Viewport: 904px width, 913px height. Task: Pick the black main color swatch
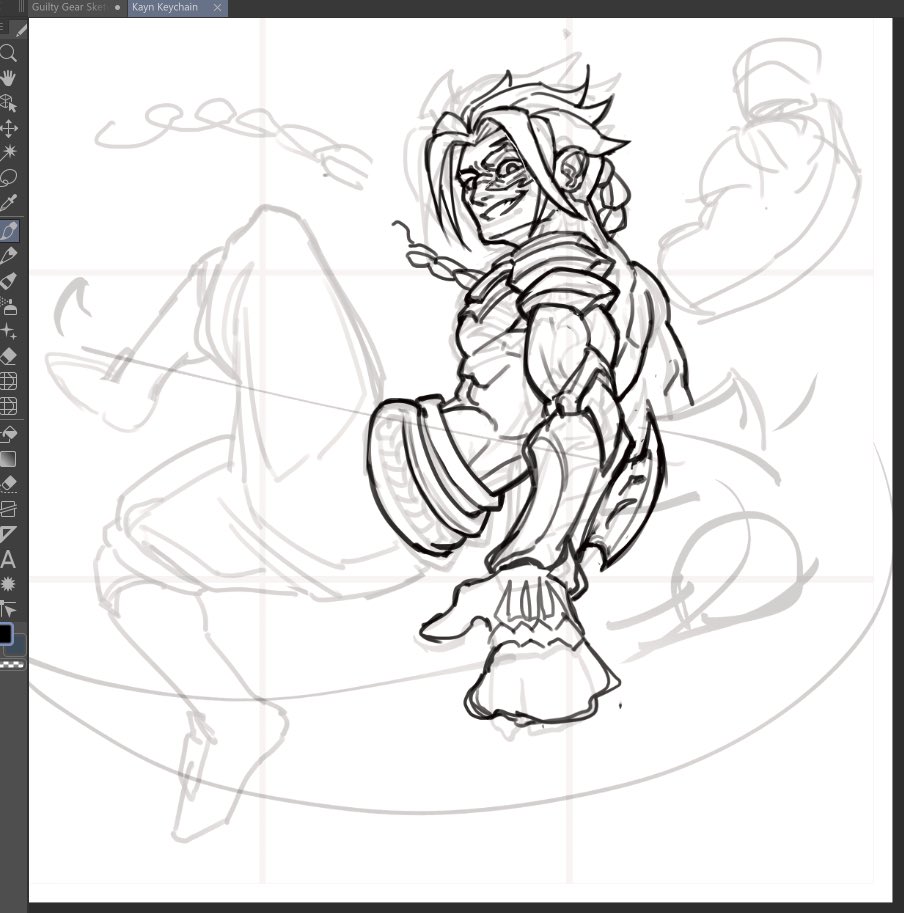[x=5, y=634]
